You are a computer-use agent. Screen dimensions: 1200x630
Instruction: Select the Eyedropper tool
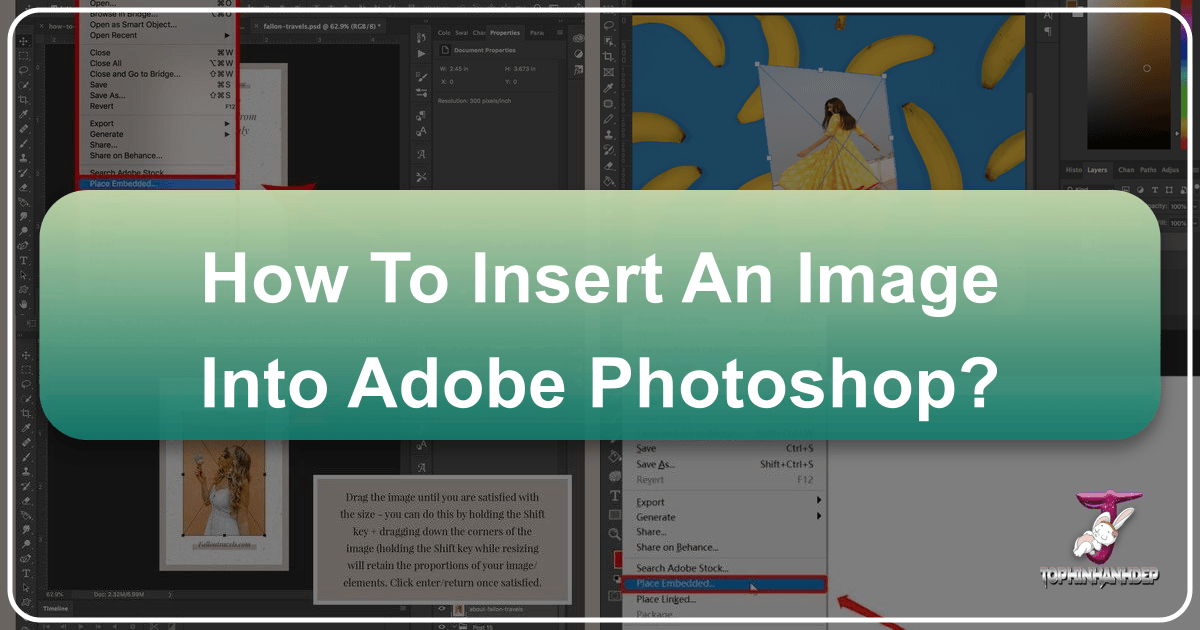(23, 113)
